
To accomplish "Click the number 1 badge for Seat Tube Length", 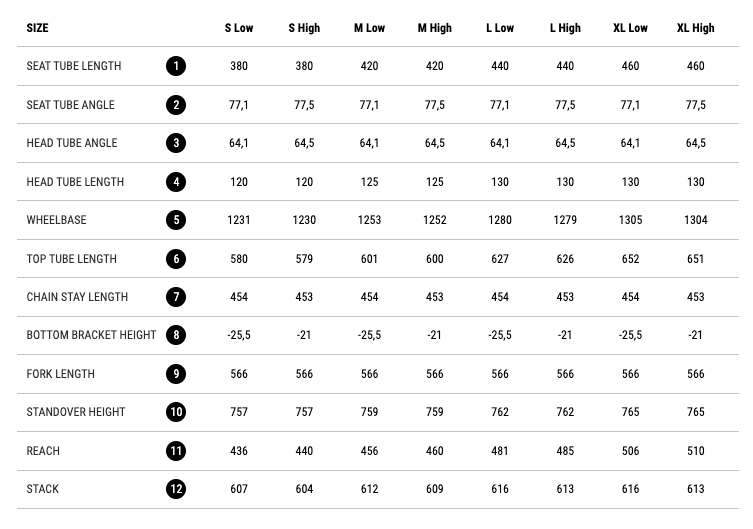I will [176, 66].
